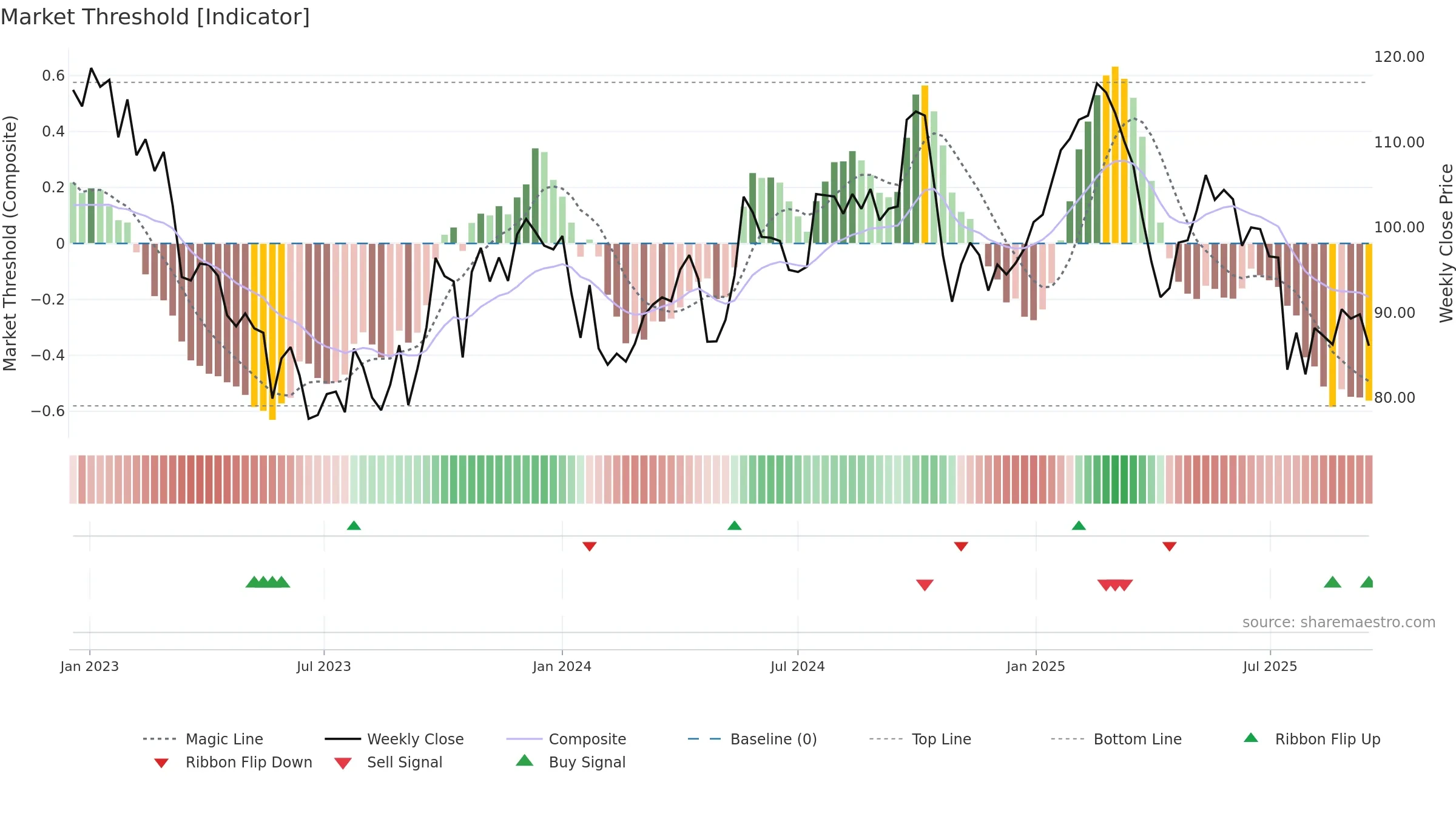1456x819 pixels.
Task: Click the 110.00 price axis label
Action: (1400, 143)
